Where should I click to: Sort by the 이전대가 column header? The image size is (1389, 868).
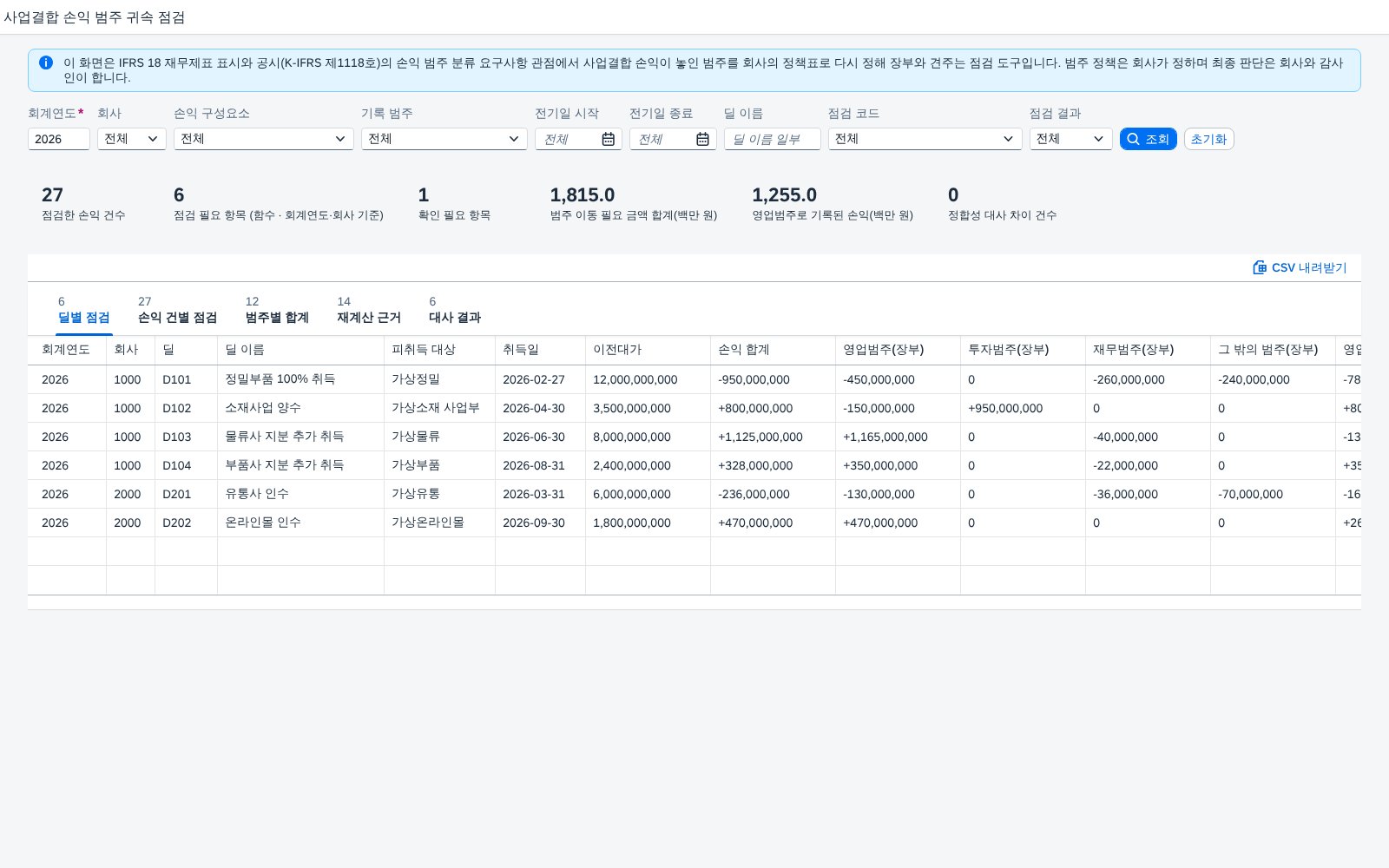pos(648,350)
